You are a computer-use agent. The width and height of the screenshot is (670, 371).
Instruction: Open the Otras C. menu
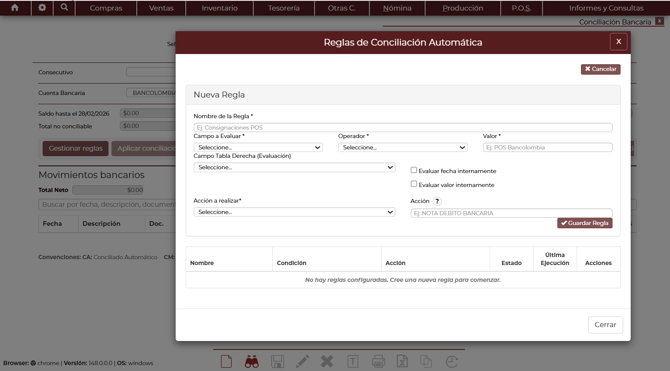pyautogui.click(x=342, y=8)
